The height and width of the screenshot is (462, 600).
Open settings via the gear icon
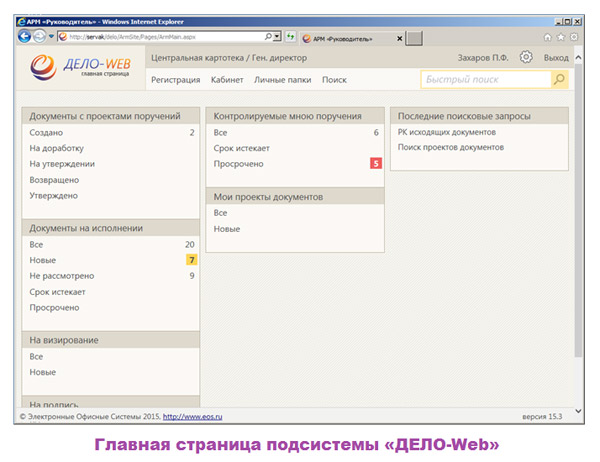point(526,57)
